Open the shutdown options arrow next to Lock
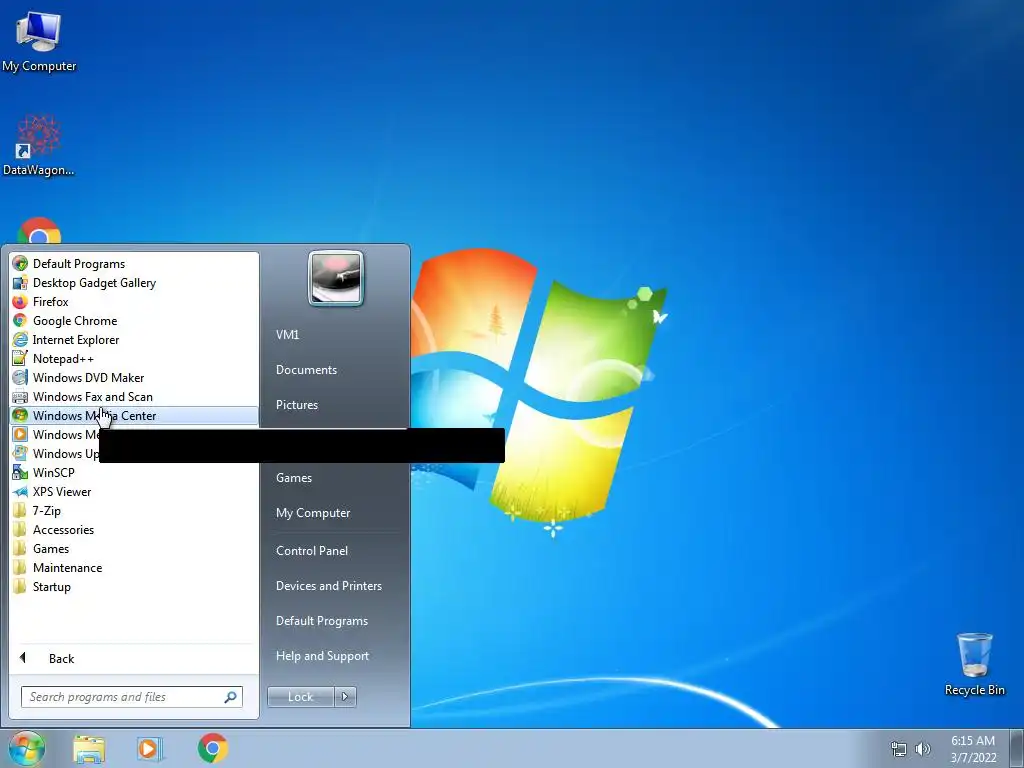Viewport: 1024px width, 768px height. (x=345, y=697)
